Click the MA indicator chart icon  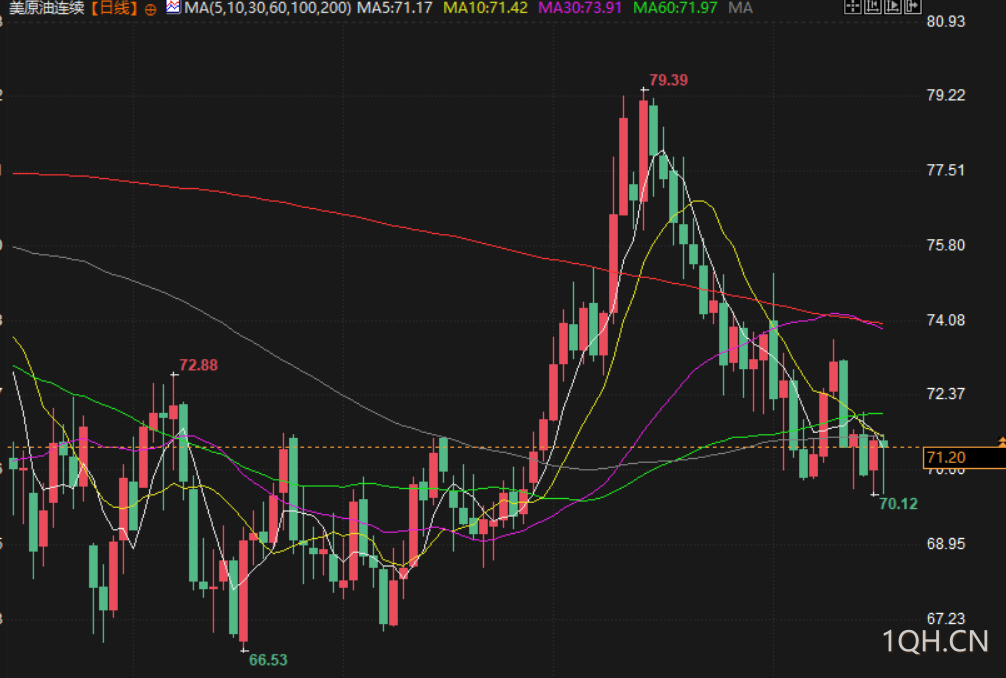coord(173,7)
